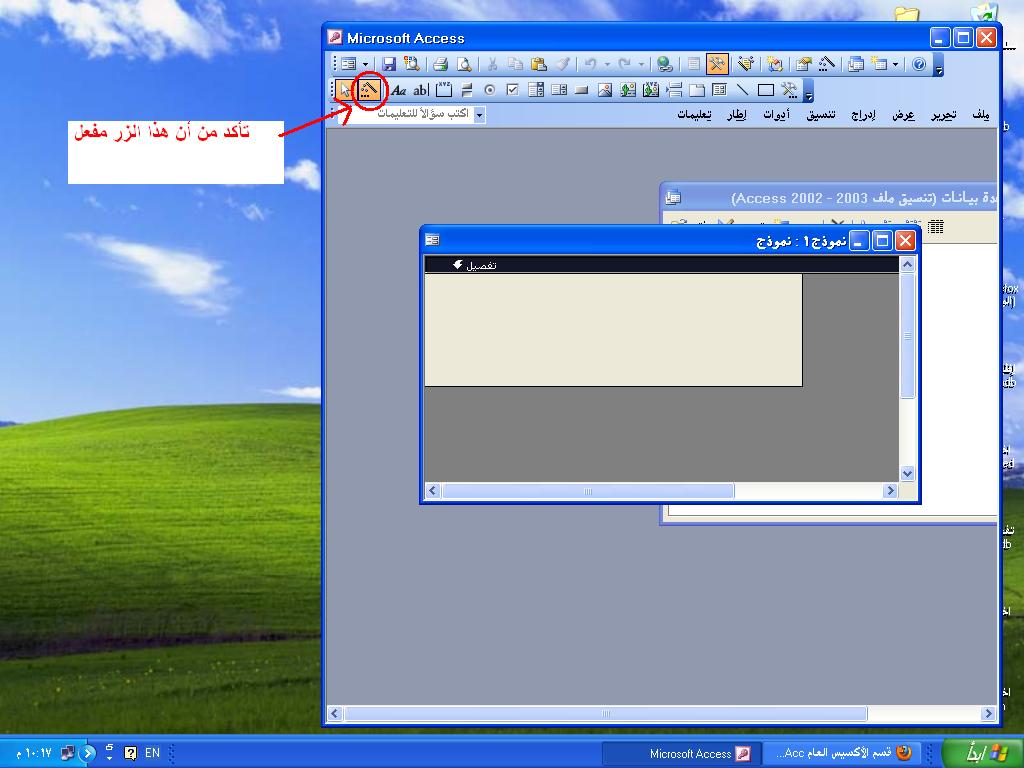Click the form View button icon
Image resolution: width=1024 pixels, height=768 pixels.
(349, 64)
